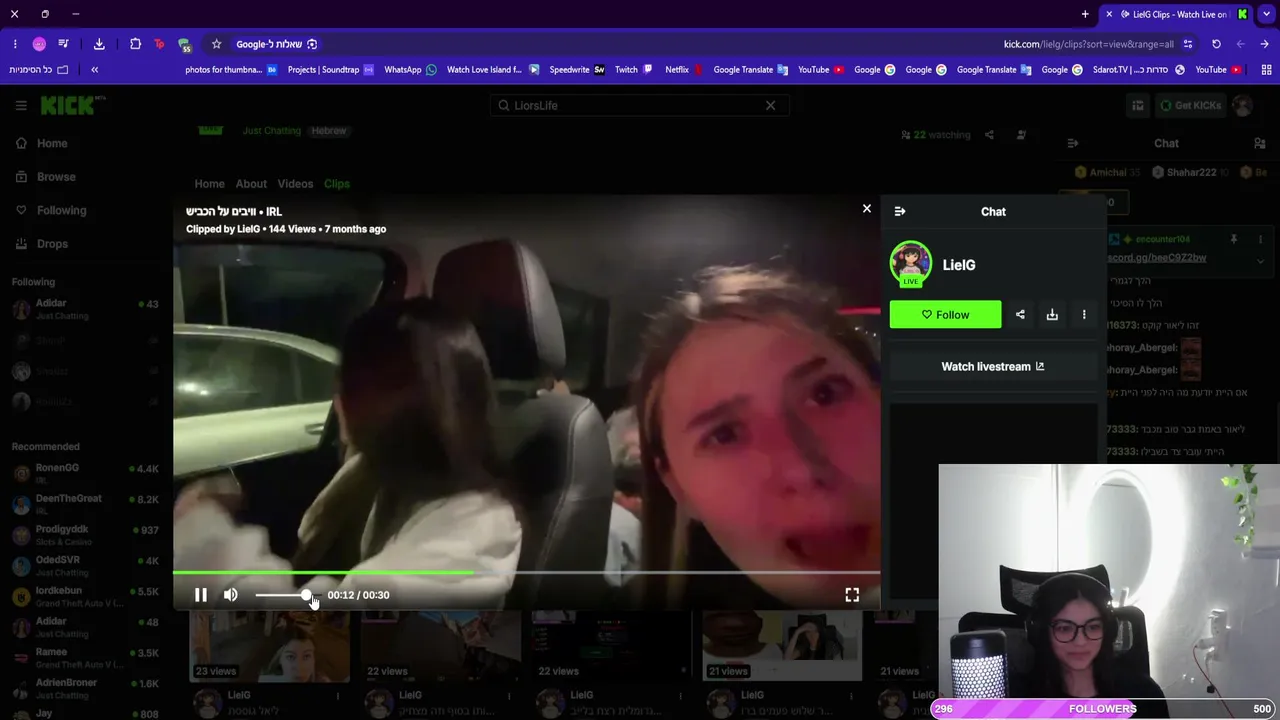The image size is (1280, 720).
Task: Open DeenTheGreat recommended channel
Action: pos(85,504)
